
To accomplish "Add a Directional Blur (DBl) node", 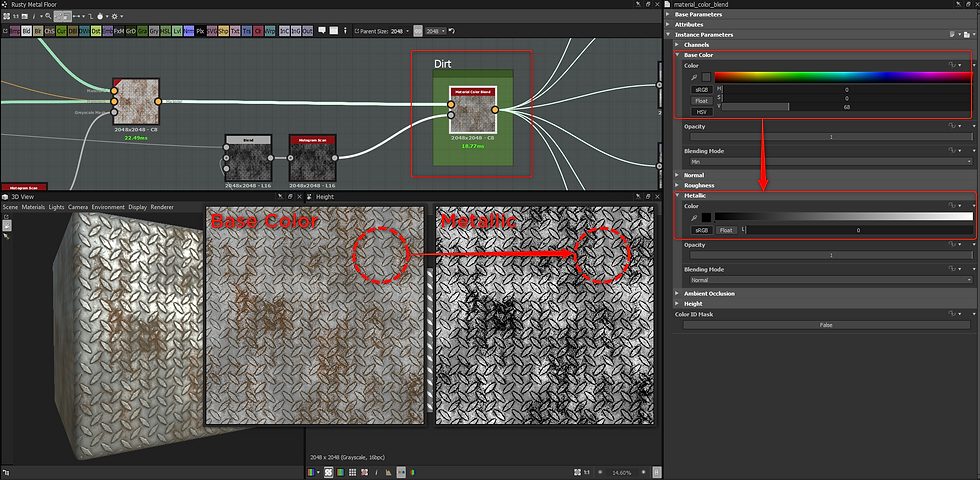I will [x=73, y=31].
